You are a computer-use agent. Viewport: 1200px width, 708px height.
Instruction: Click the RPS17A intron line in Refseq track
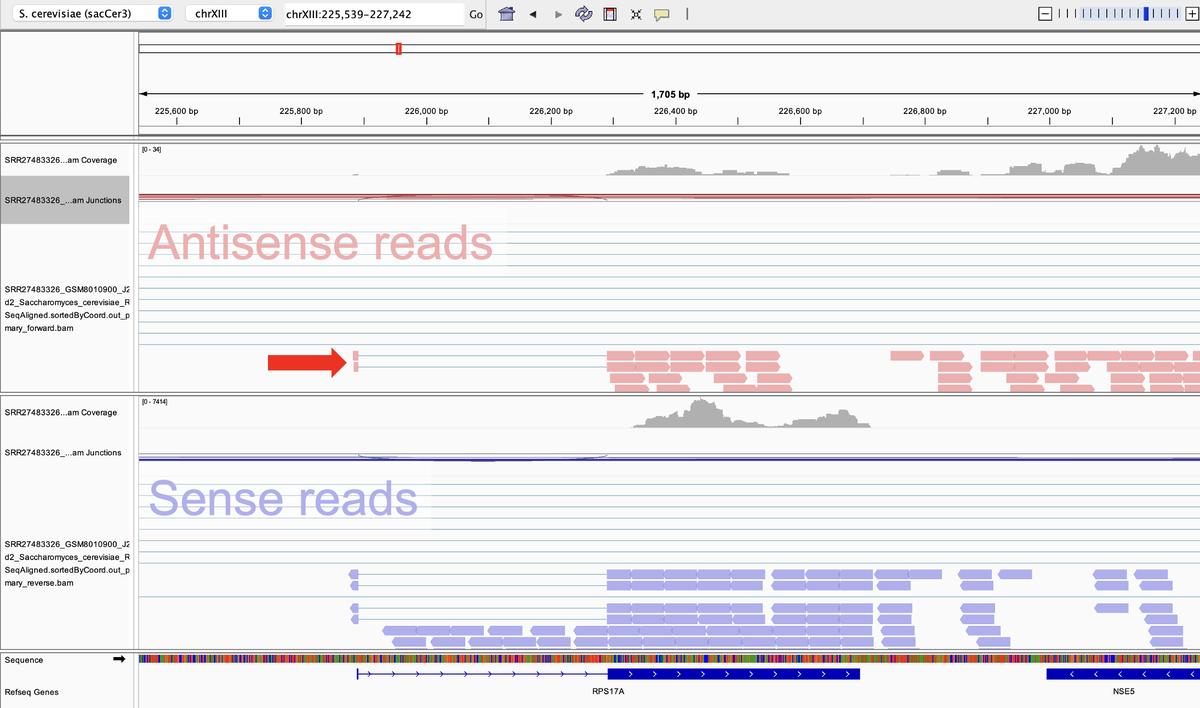click(x=482, y=674)
